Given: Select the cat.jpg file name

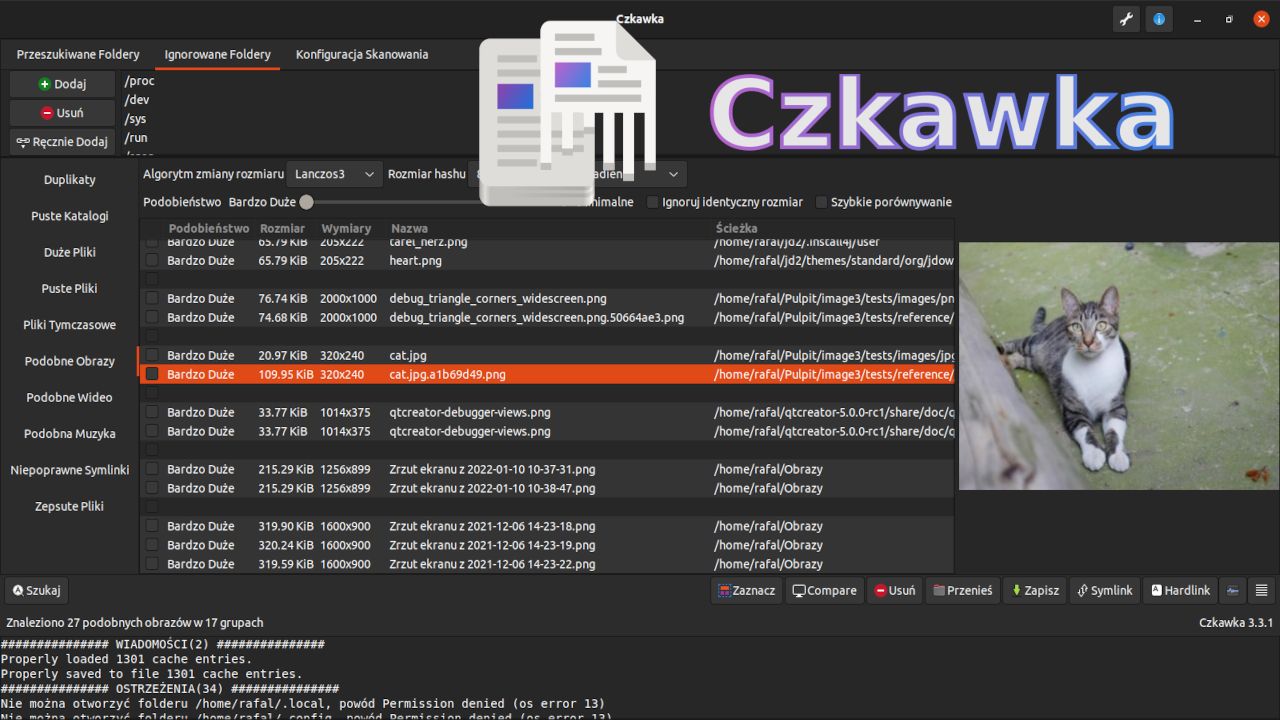Looking at the screenshot, I should pyautogui.click(x=408, y=355).
